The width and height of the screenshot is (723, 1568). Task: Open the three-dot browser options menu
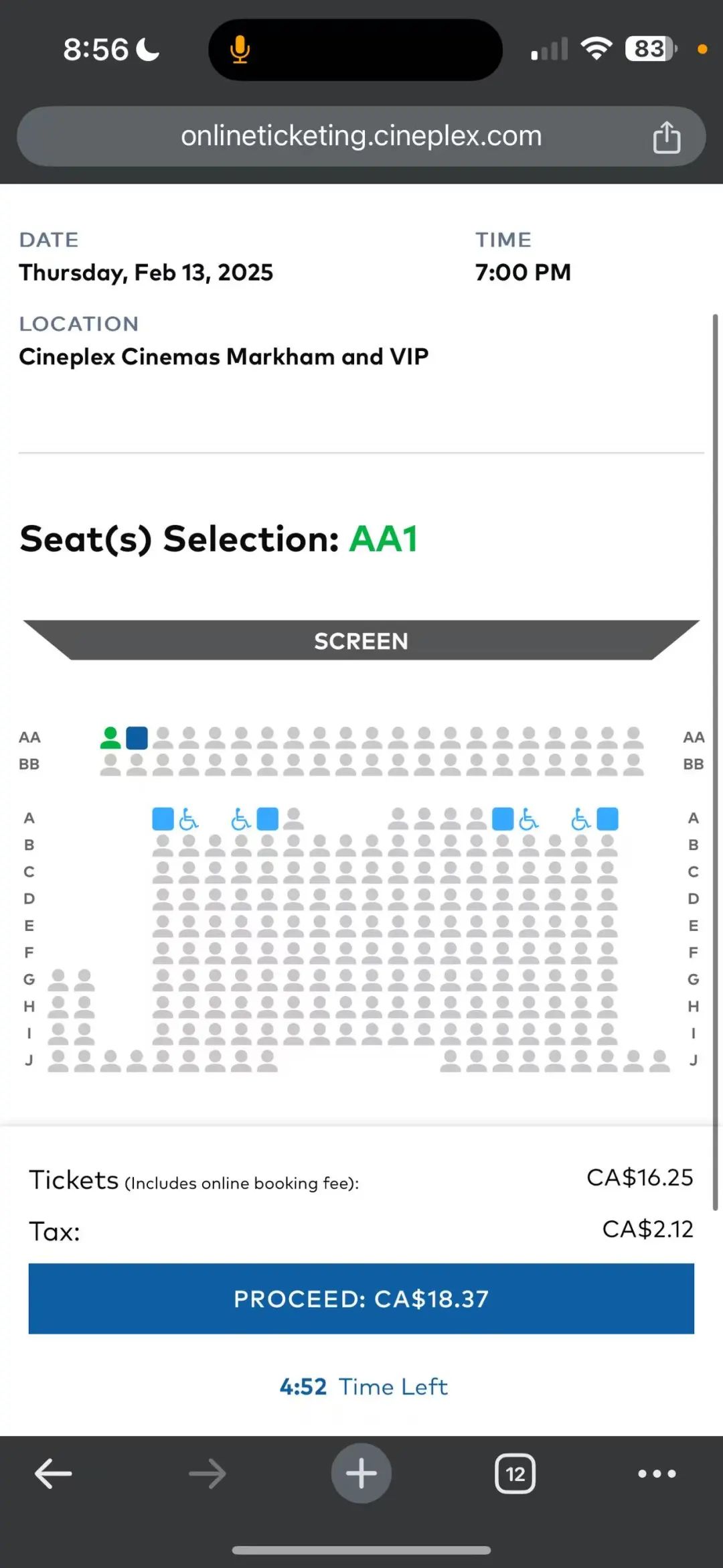(x=657, y=1474)
